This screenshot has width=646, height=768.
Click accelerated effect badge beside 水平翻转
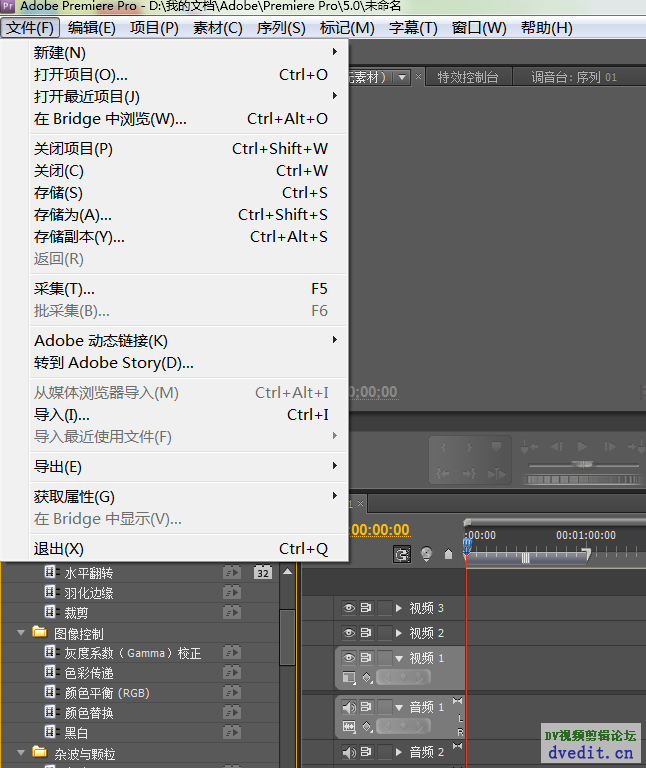pos(232,573)
